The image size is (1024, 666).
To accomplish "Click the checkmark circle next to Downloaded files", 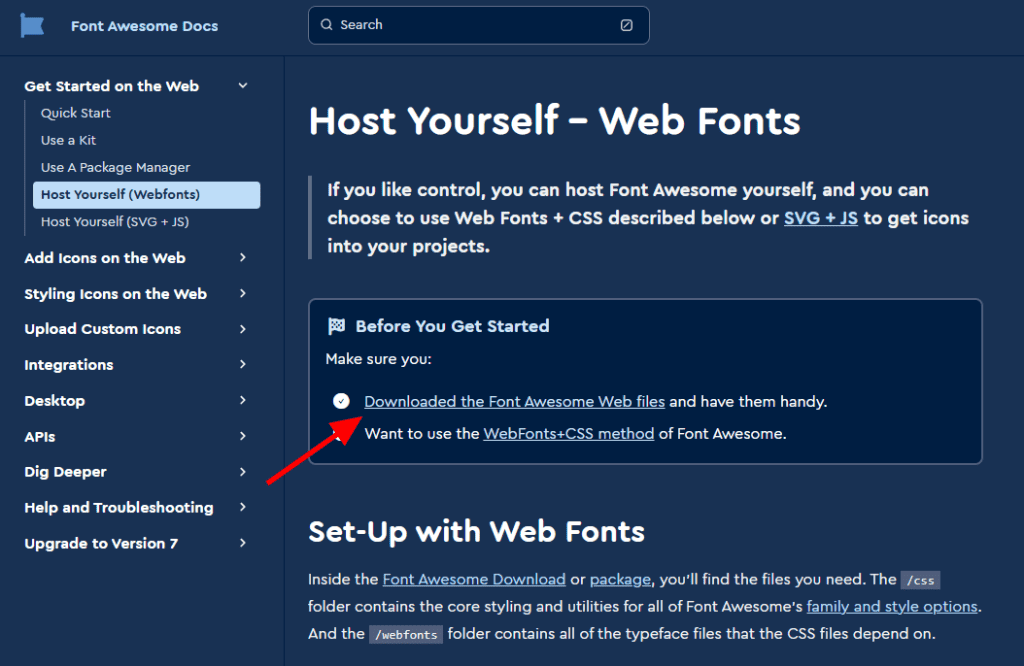I will [x=341, y=401].
